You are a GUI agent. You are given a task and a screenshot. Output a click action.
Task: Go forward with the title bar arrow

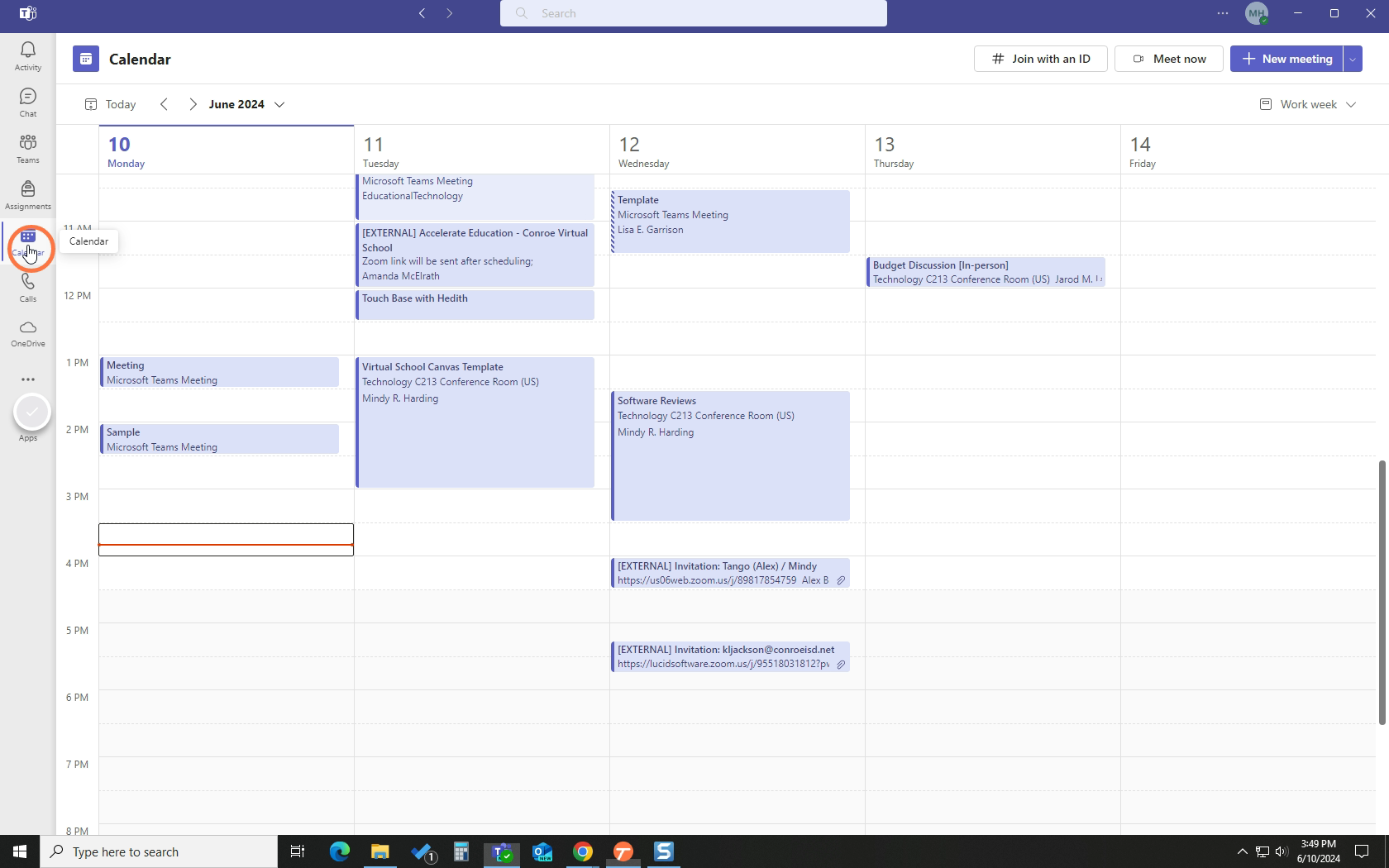coord(450,13)
